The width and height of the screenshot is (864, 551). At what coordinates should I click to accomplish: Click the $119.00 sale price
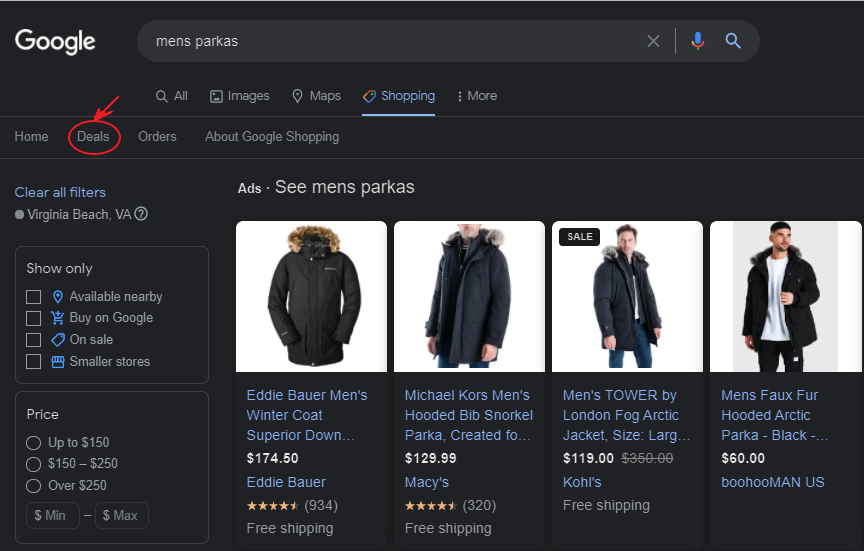[588, 458]
